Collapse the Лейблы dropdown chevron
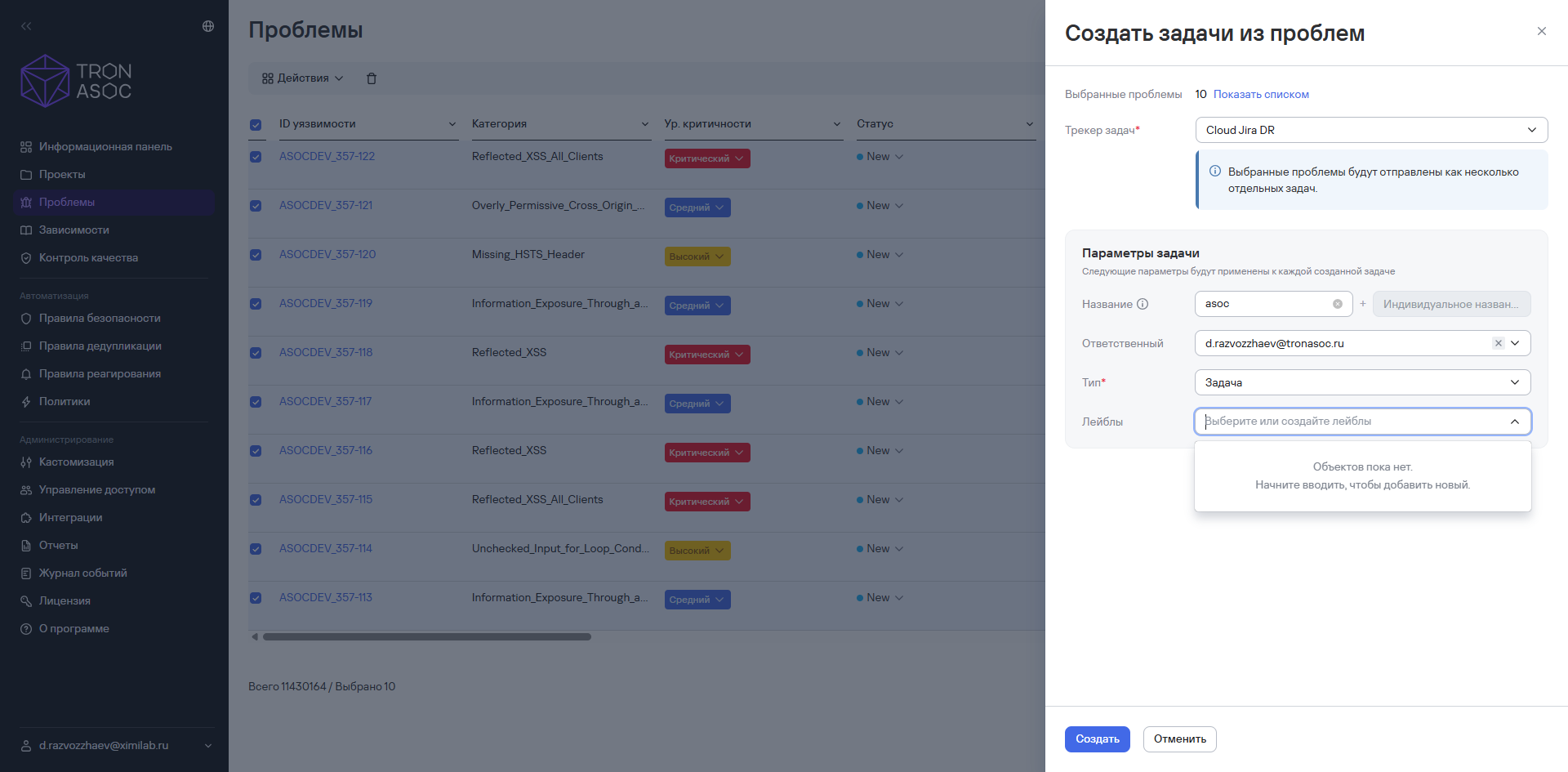The image size is (1568, 772). [1515, 422]
